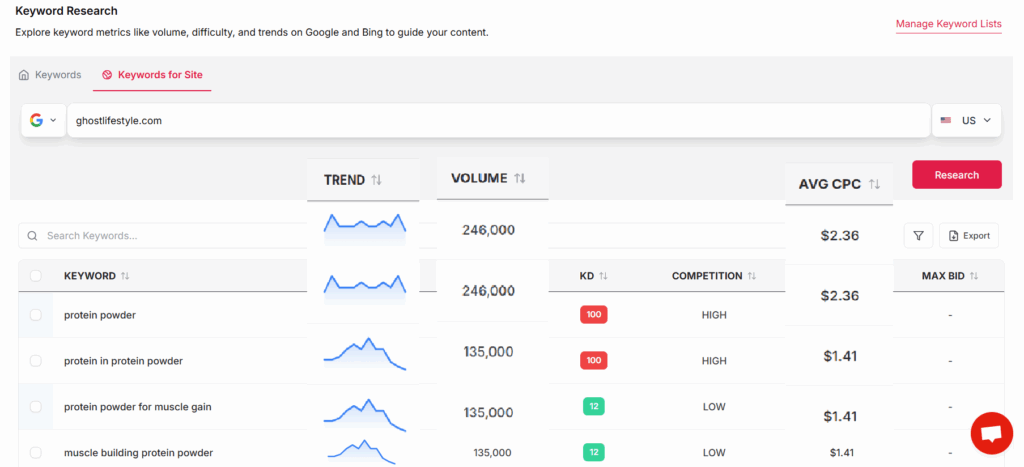1024x467 pixels.
Task: Click the trend sparkline for muscle building protein powder
Action: click(x=362, y=452)
